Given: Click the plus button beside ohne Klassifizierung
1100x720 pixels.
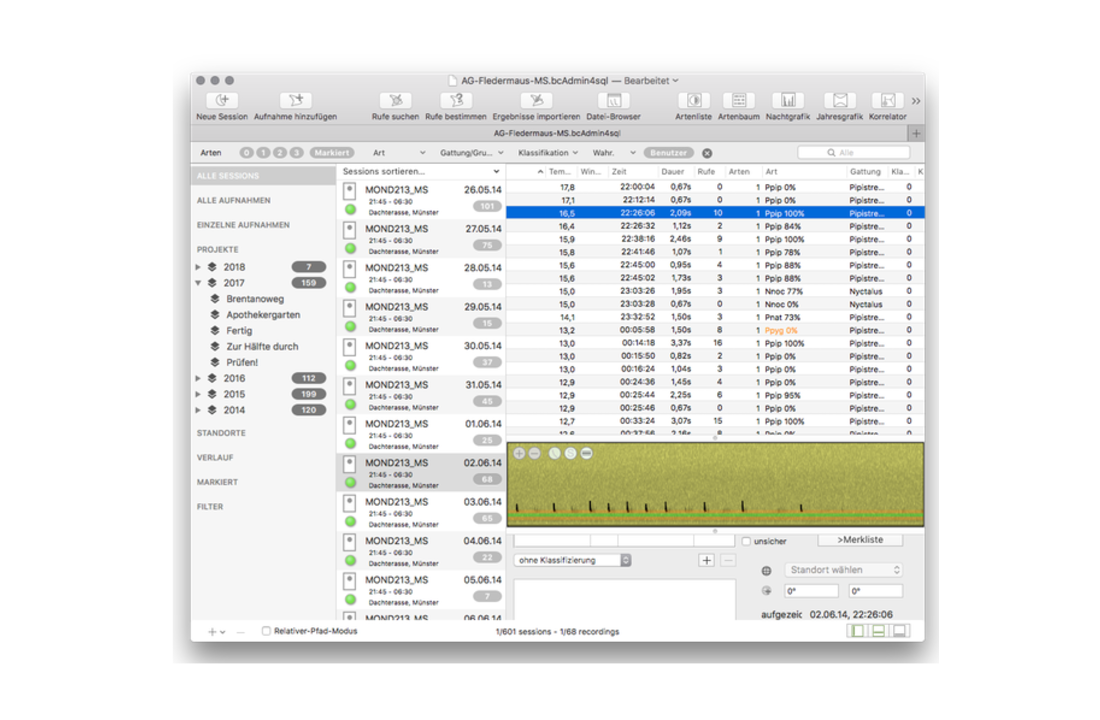Looking at the screenshot, I should click(706, 560).
